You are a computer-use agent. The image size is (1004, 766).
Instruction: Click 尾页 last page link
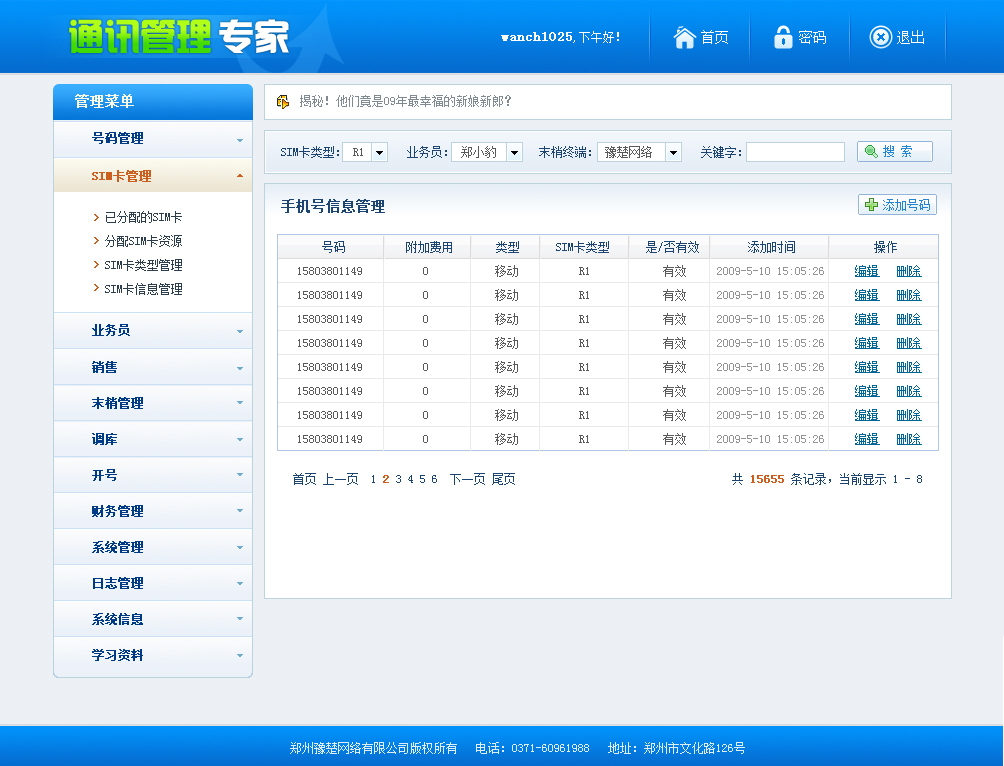pos(503,479)
